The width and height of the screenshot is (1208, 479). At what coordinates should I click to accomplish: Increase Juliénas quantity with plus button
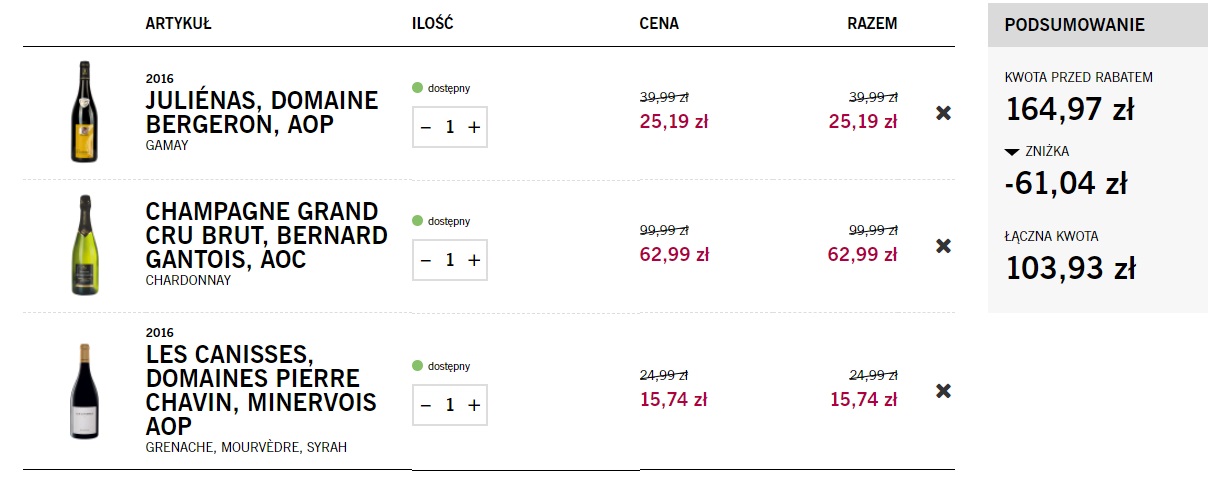coord(474,127)
